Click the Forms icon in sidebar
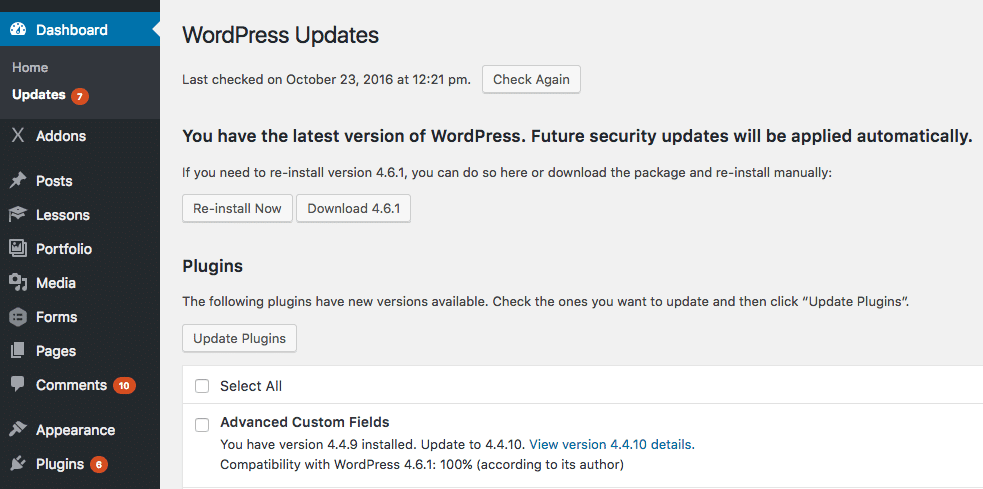Image resolution: width=983 pixels, height=489 pixels. (x=18, y=317)
